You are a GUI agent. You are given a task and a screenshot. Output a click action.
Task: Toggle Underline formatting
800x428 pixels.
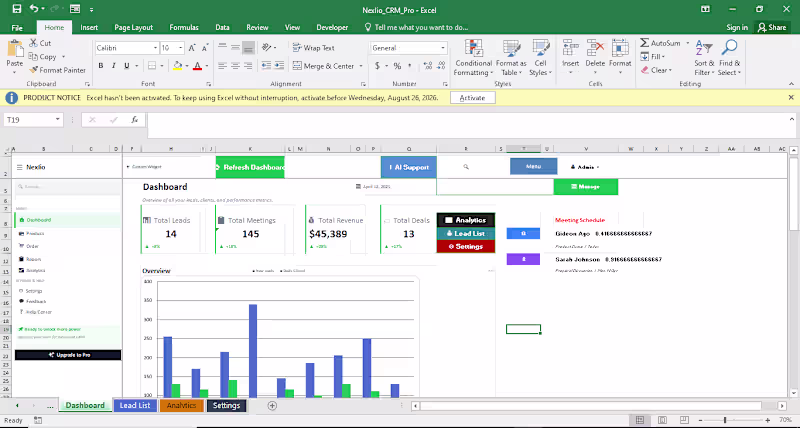pyautogui.click(x=127, y=66)
